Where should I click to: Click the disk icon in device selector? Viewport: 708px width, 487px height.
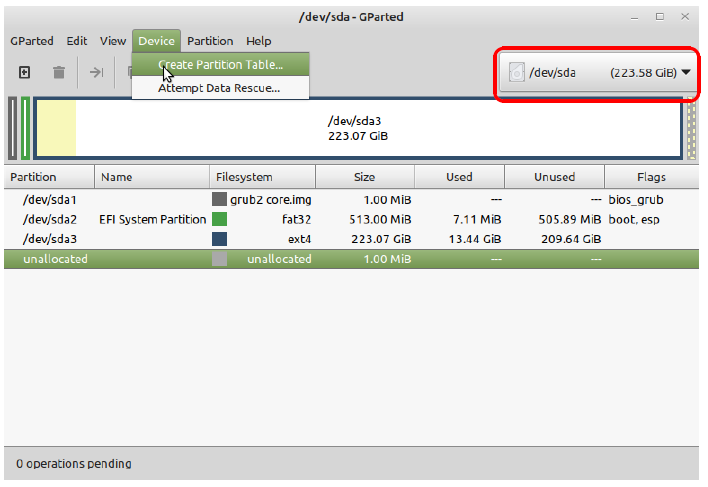click(516, 72)
